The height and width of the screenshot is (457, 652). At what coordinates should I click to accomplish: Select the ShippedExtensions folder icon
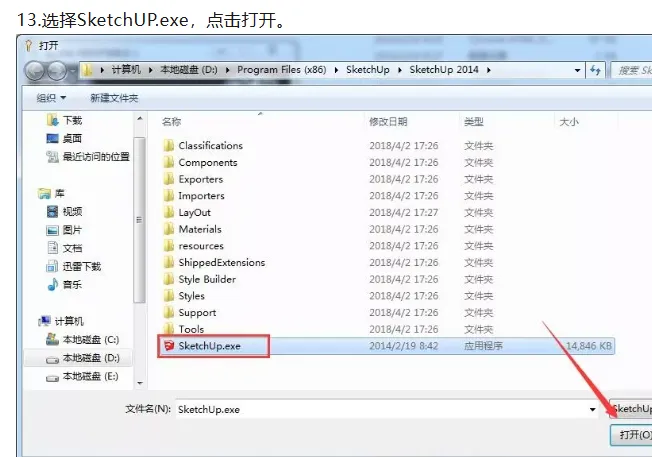tap(168, 262)
